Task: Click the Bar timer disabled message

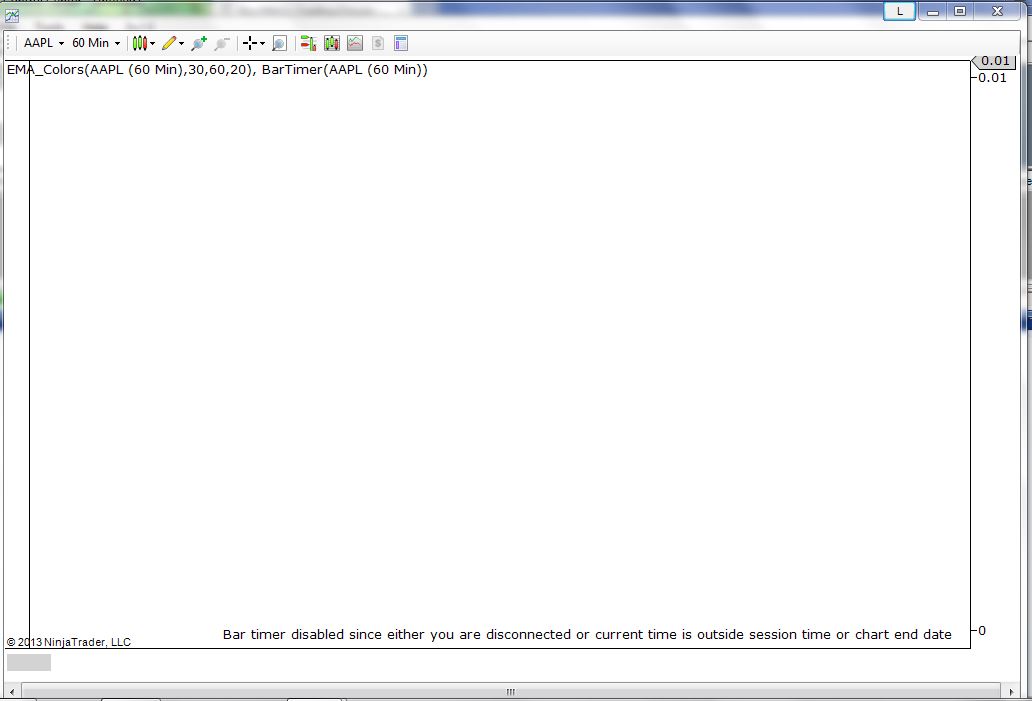Action: point(587,635)
